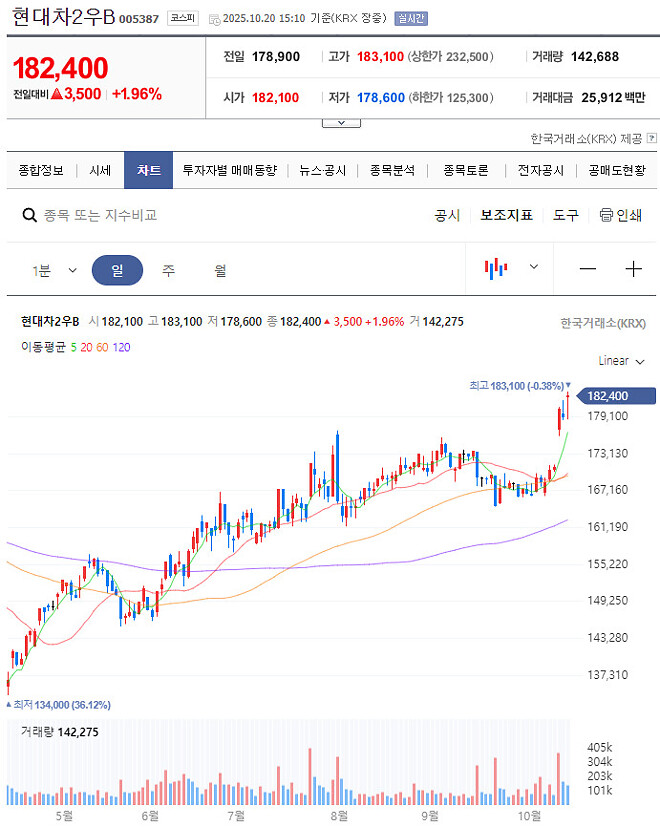Zoom in the chart using the plus icon
This screenshot has width=660, height=827.
[x=634, y=268]
